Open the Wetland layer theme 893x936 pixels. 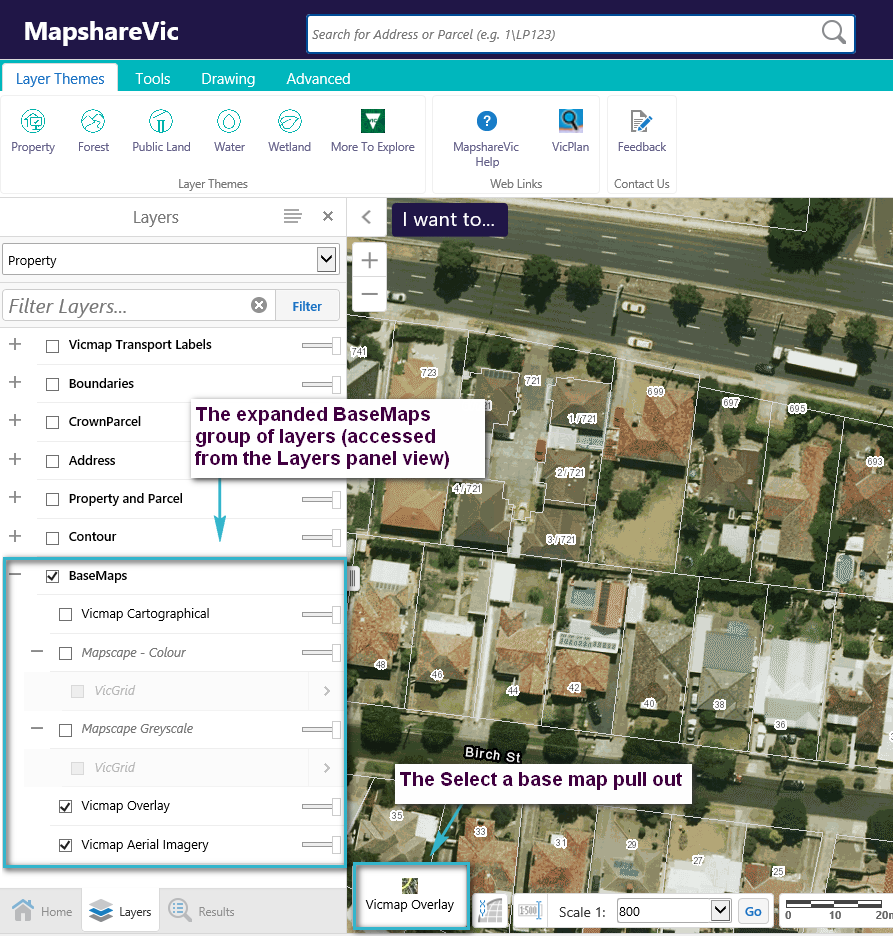[x=290, y=132]
